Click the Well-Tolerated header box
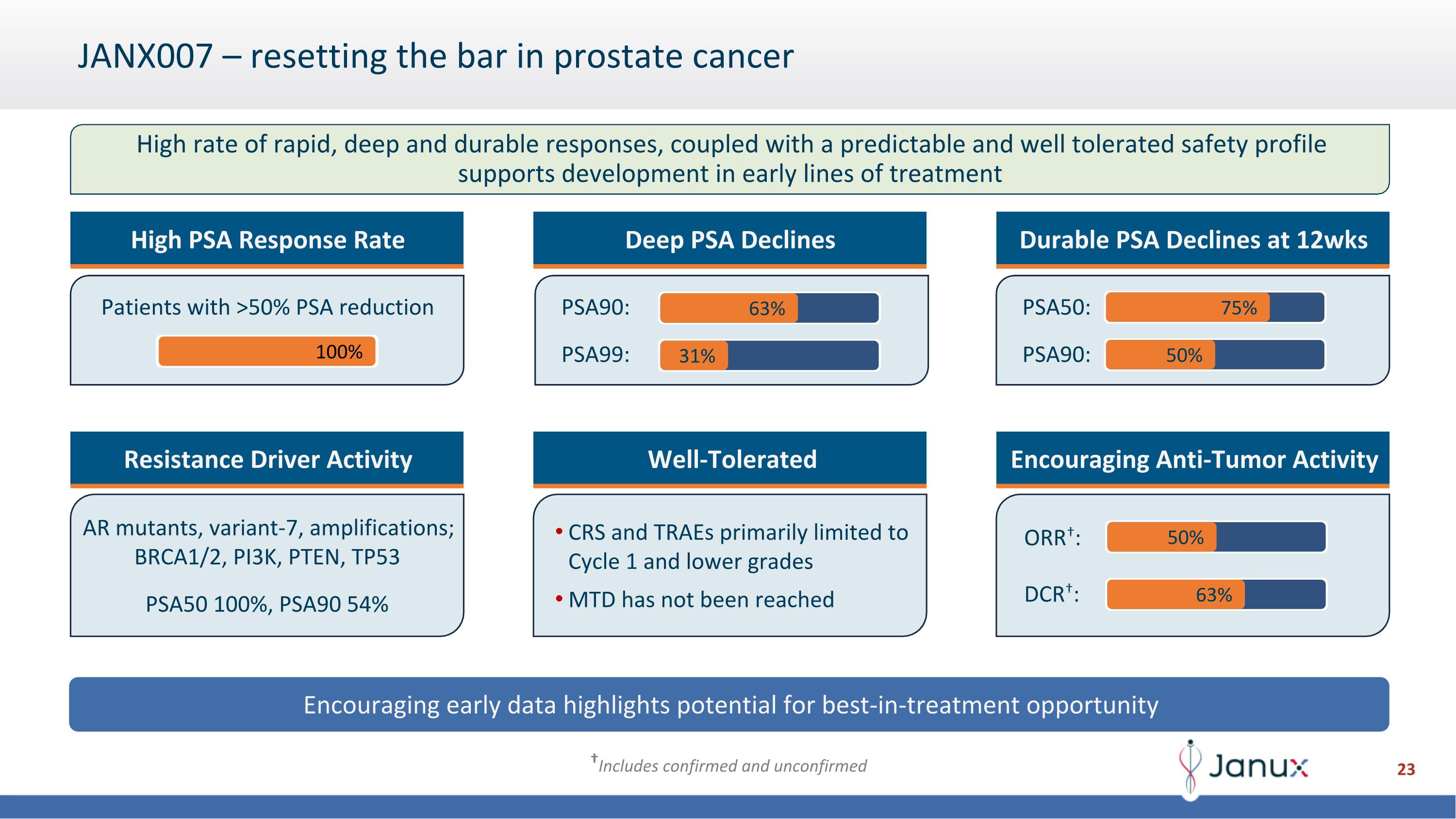Image resolution: width=1456 pixels, height=819 pixels. (x=729, y=459)
